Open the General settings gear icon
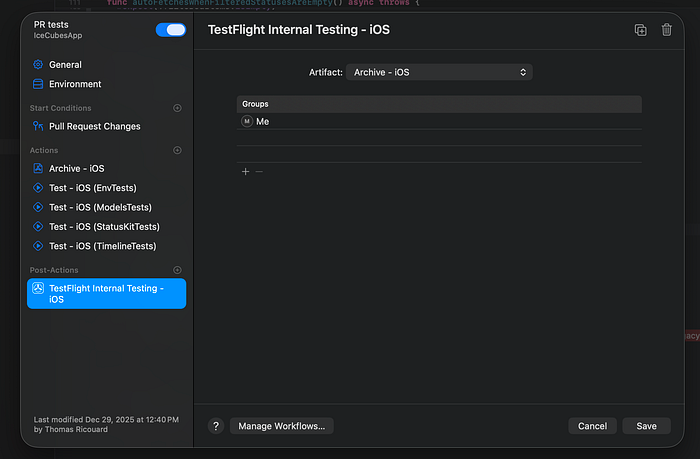 (38, 64)
